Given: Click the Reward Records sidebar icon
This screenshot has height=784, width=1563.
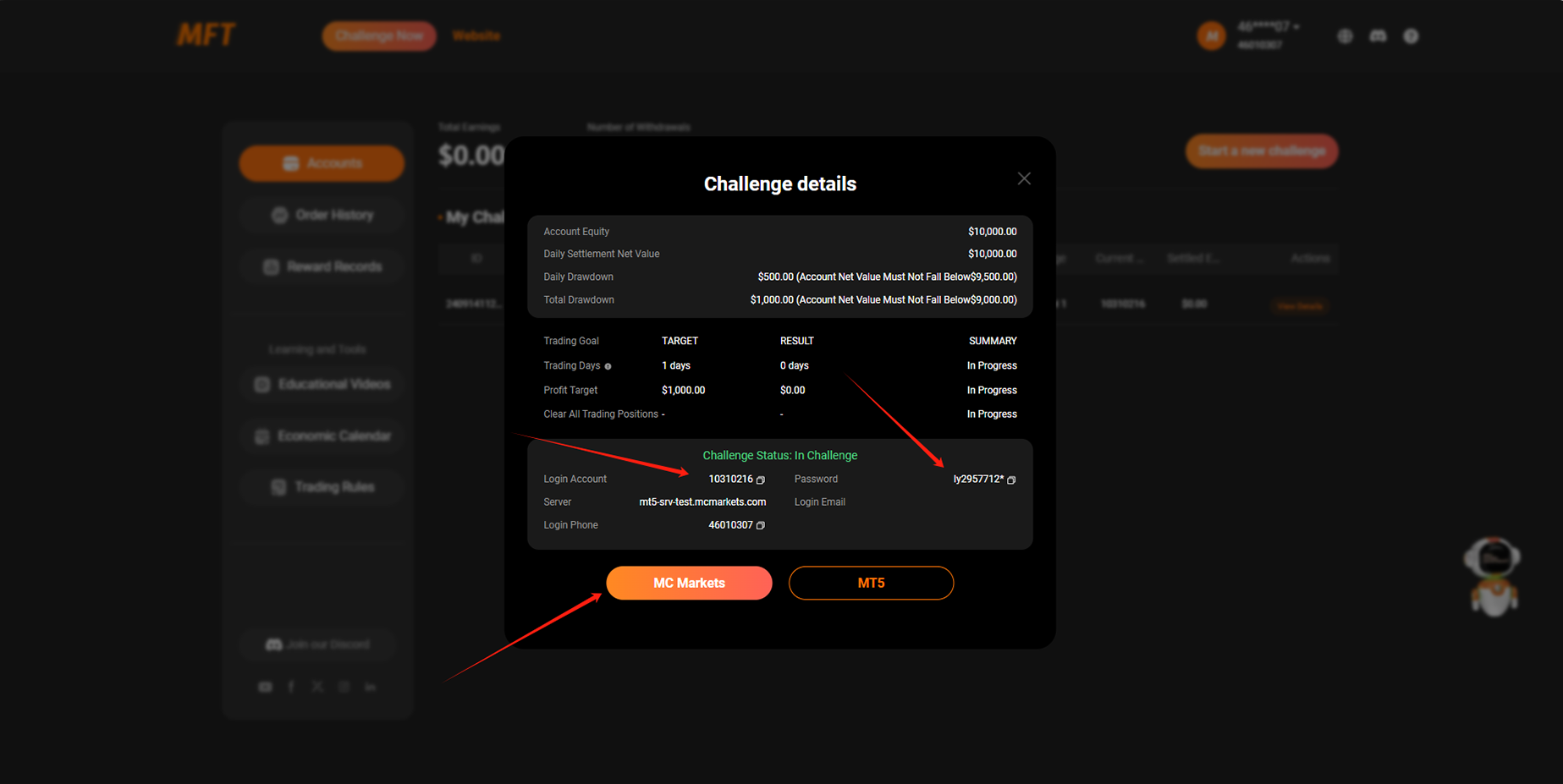Looking at the screenshot, I should (271, 267).
